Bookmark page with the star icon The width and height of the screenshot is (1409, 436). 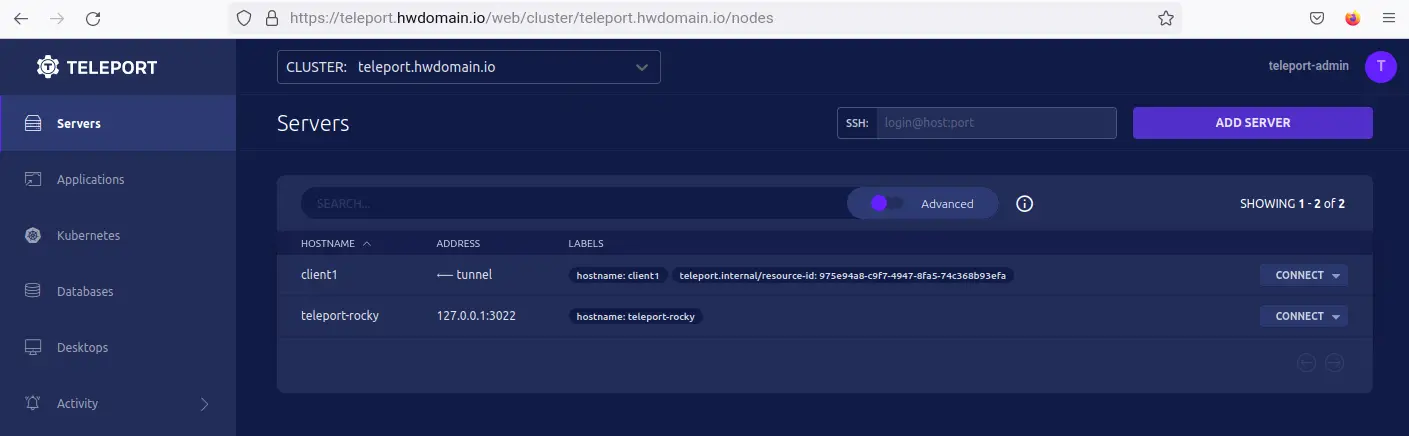(x=1165, y=18)
